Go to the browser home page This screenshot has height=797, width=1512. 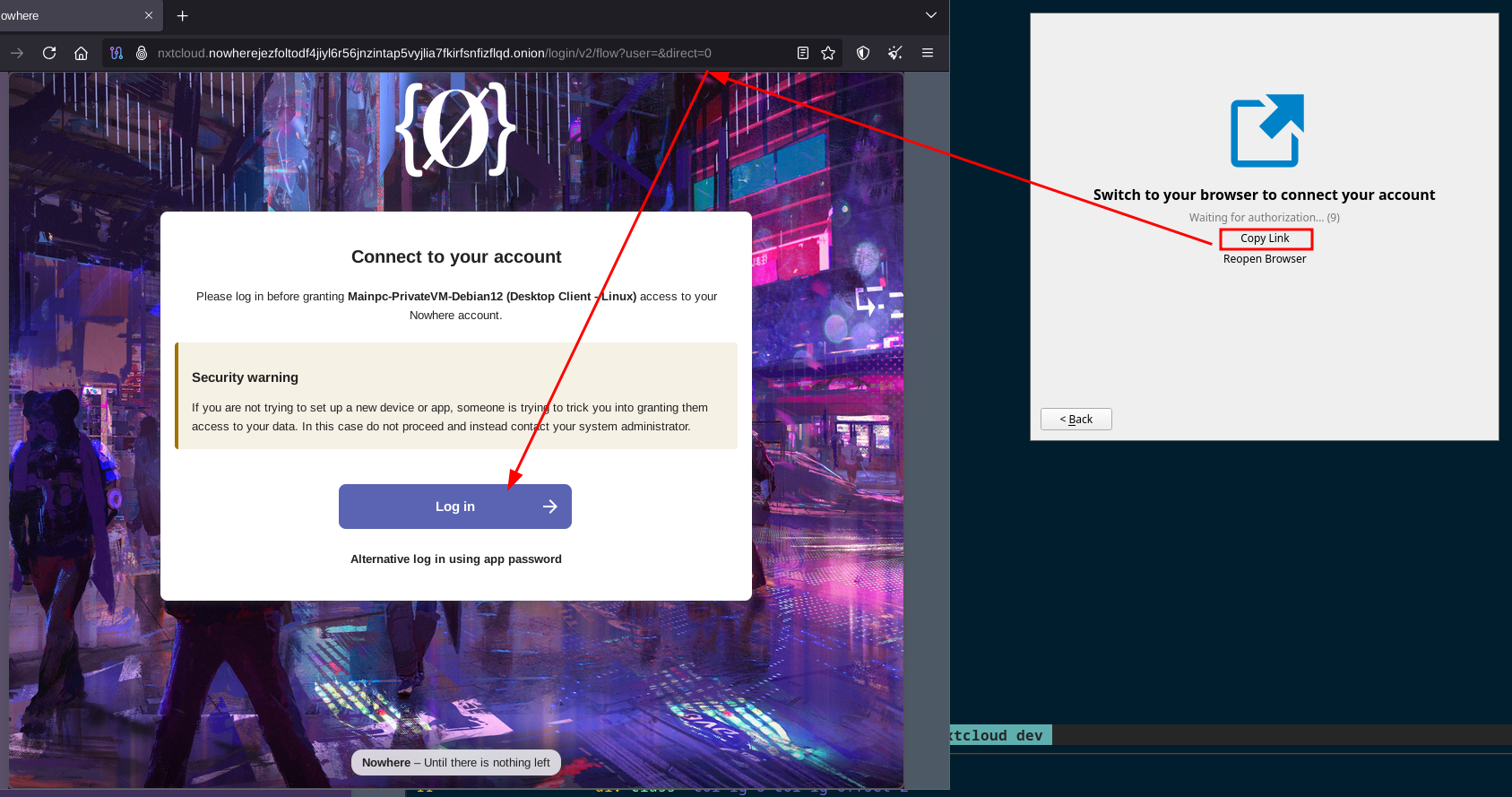pyautogui.click(x=81, y=53)
